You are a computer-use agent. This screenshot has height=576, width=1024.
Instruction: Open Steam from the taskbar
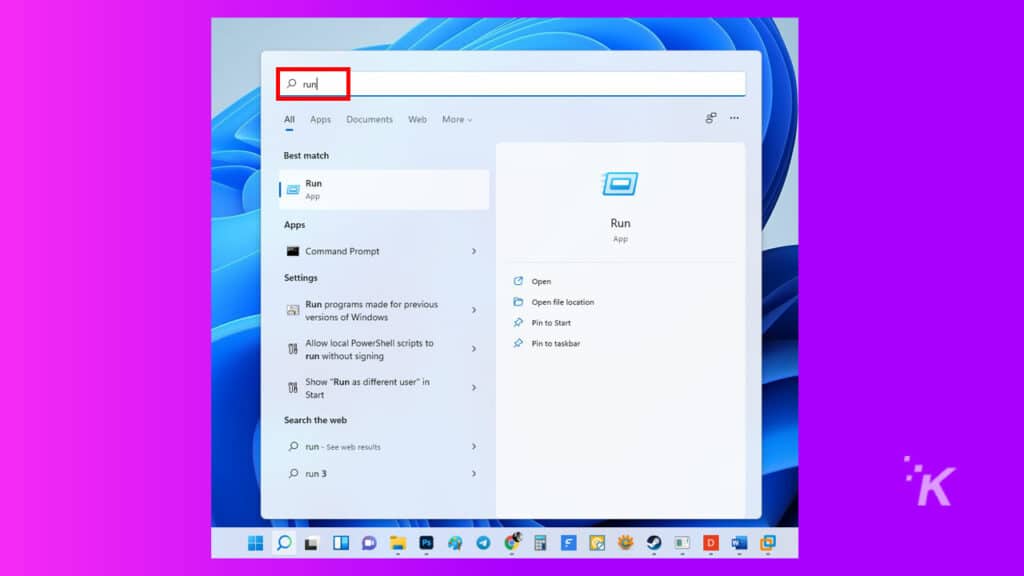[x=654, y=543]
